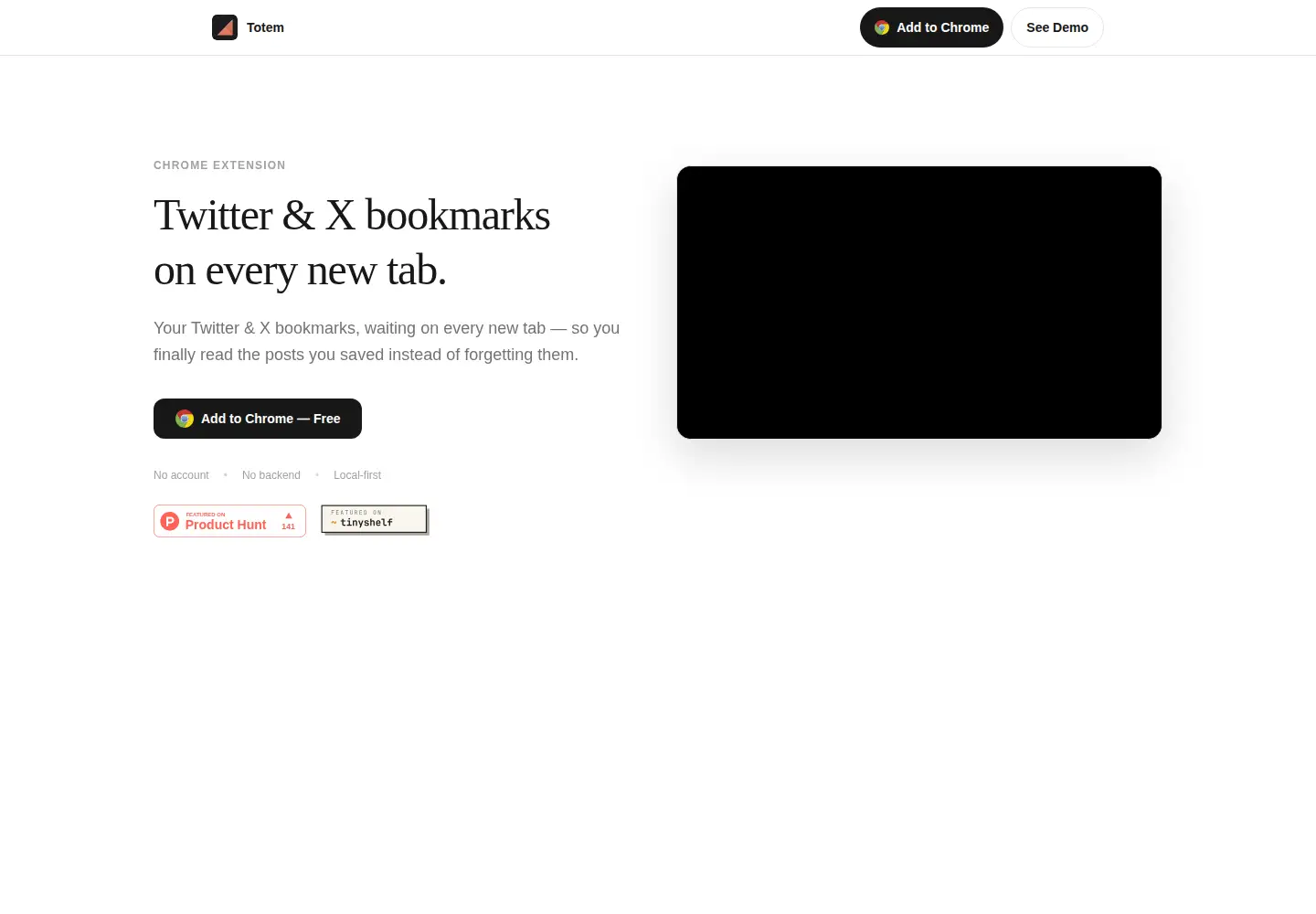This screenshot has height=914, width=1316.
Task: Open the Featured on tinyshelf badge
Action: (x=375, y=519)
